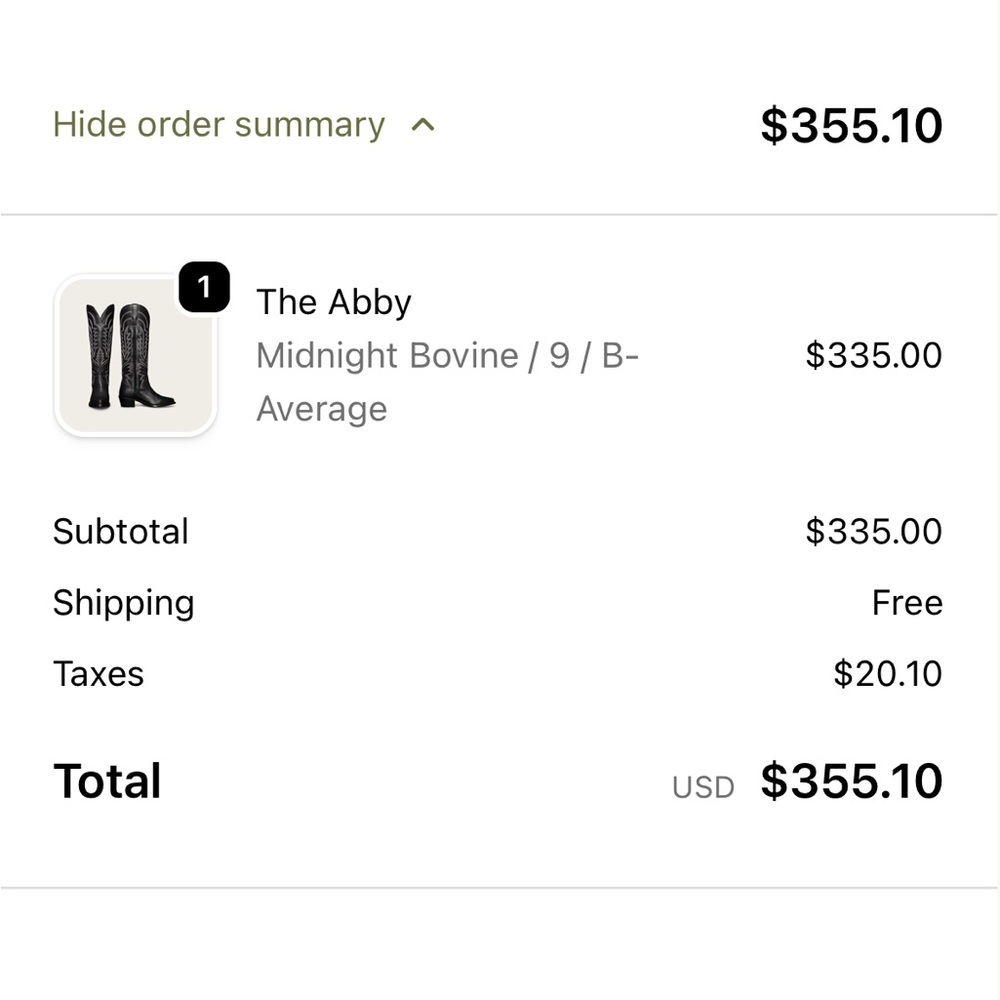The image size is (1000, 1000).
Task: Click the header total $355.10
Action: [851, 125]
